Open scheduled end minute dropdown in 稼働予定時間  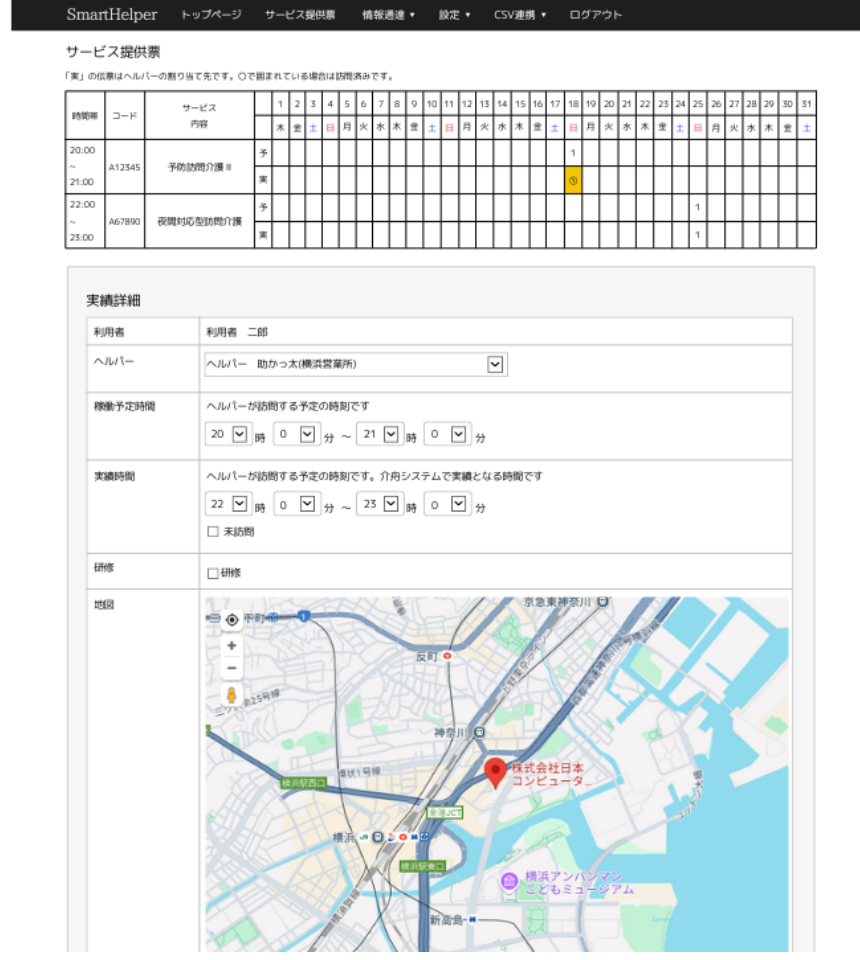click(x=447, y=434)
